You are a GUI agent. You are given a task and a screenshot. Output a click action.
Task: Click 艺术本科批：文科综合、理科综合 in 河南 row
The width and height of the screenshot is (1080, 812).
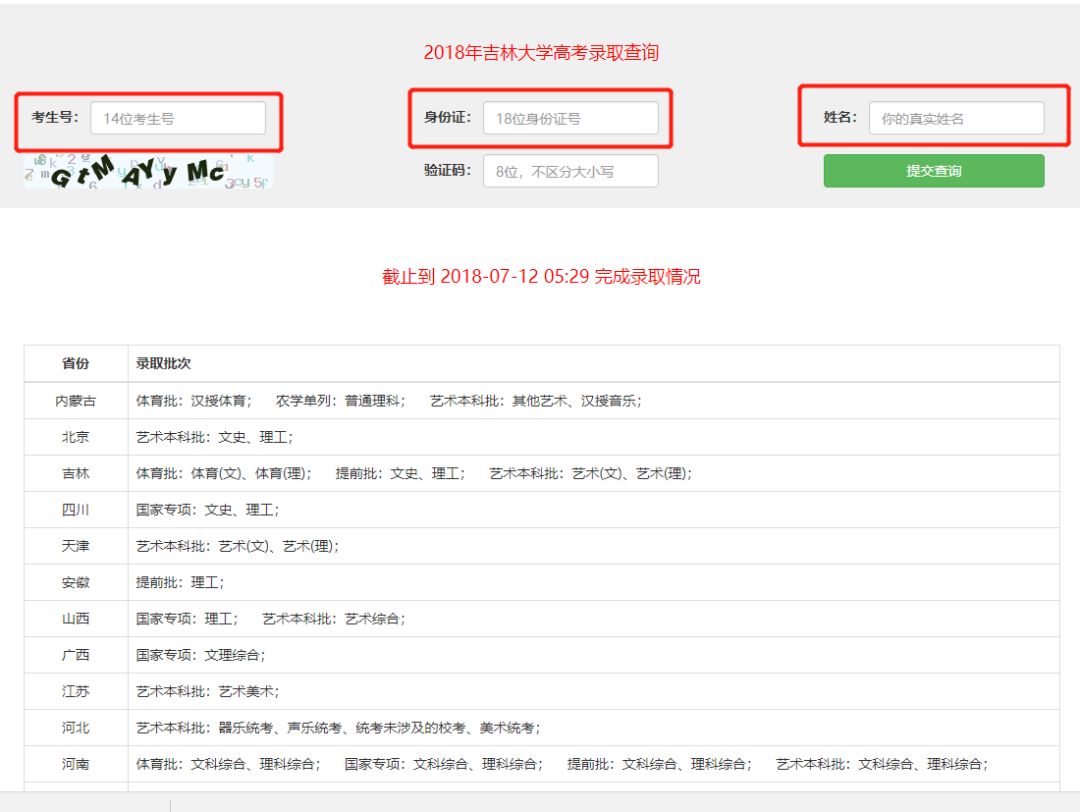pyautogui.click(x=882, y=764)
